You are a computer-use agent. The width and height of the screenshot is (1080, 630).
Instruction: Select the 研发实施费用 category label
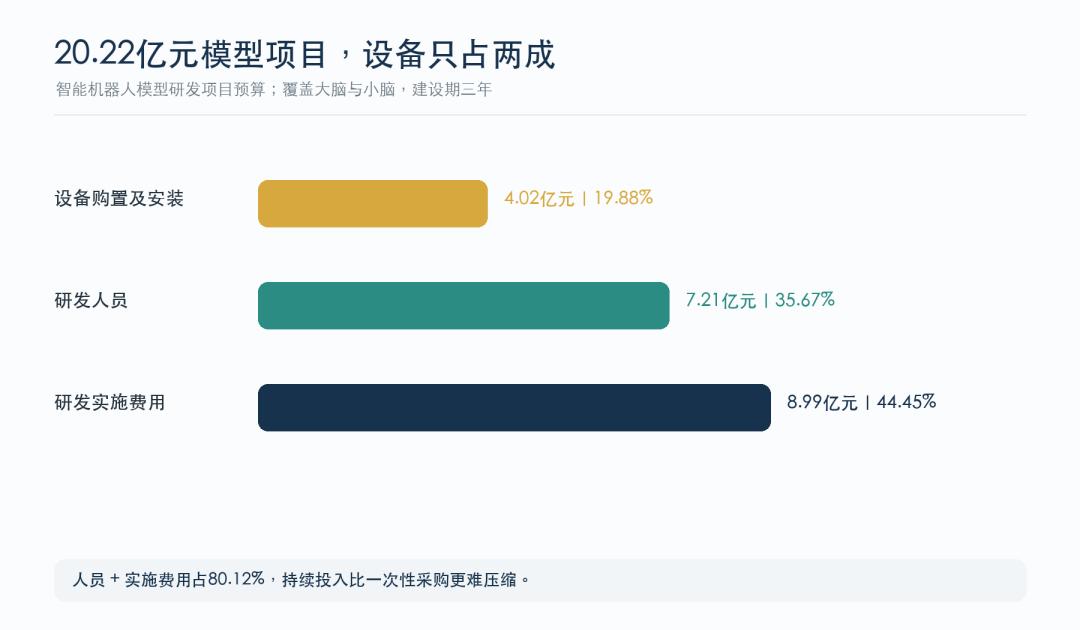coord(110,403)
